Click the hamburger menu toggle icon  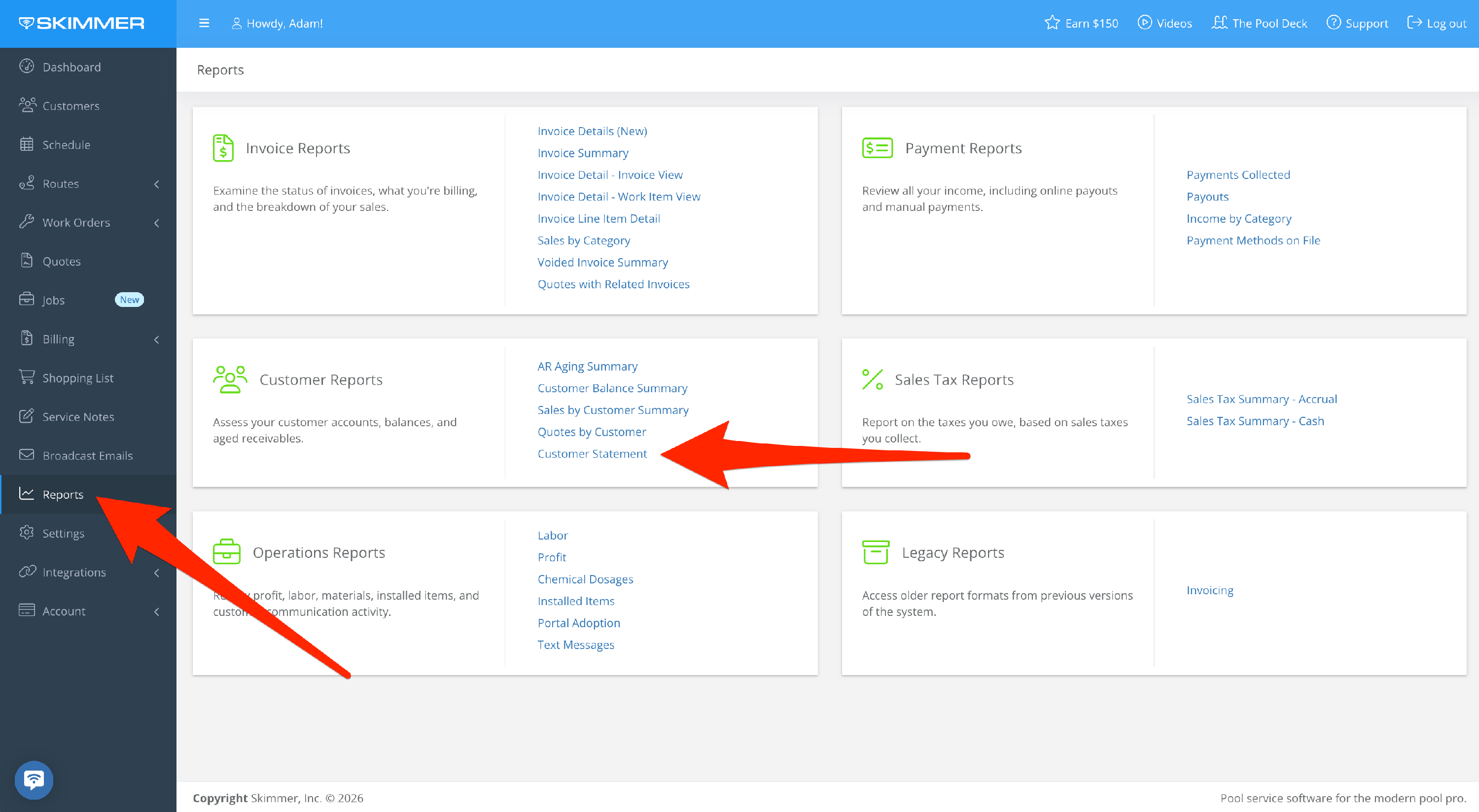204,24
